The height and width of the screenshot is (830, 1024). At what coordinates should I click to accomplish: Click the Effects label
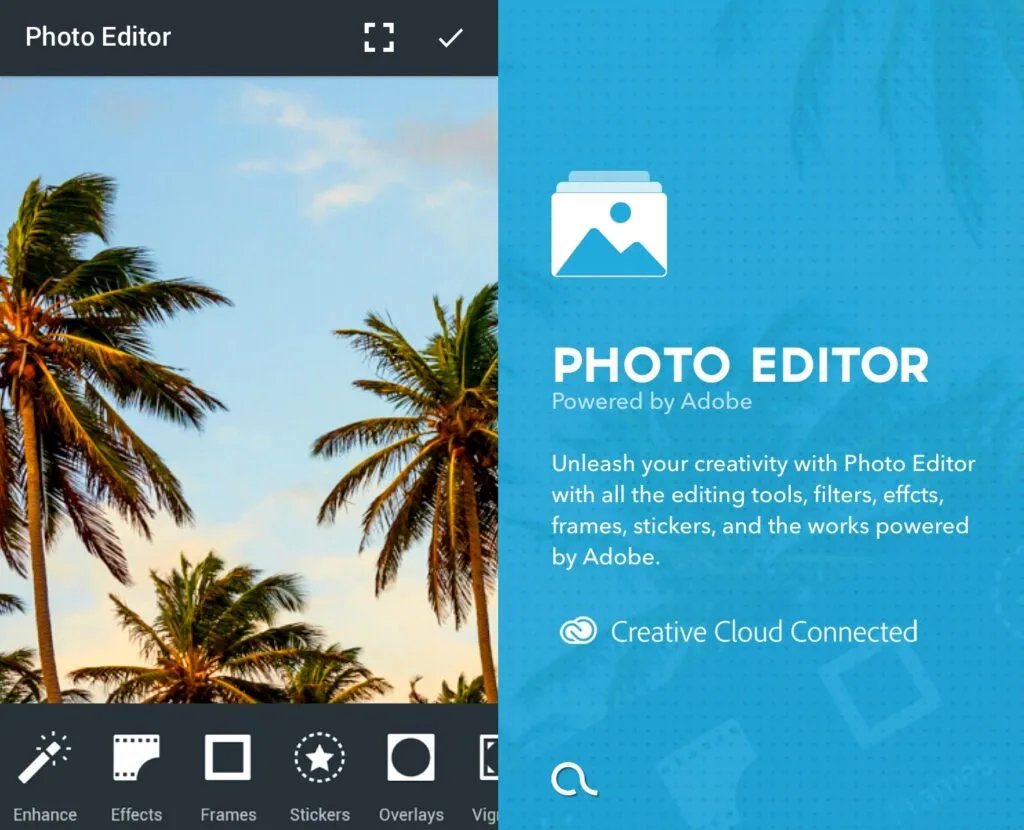coord(136,814)
